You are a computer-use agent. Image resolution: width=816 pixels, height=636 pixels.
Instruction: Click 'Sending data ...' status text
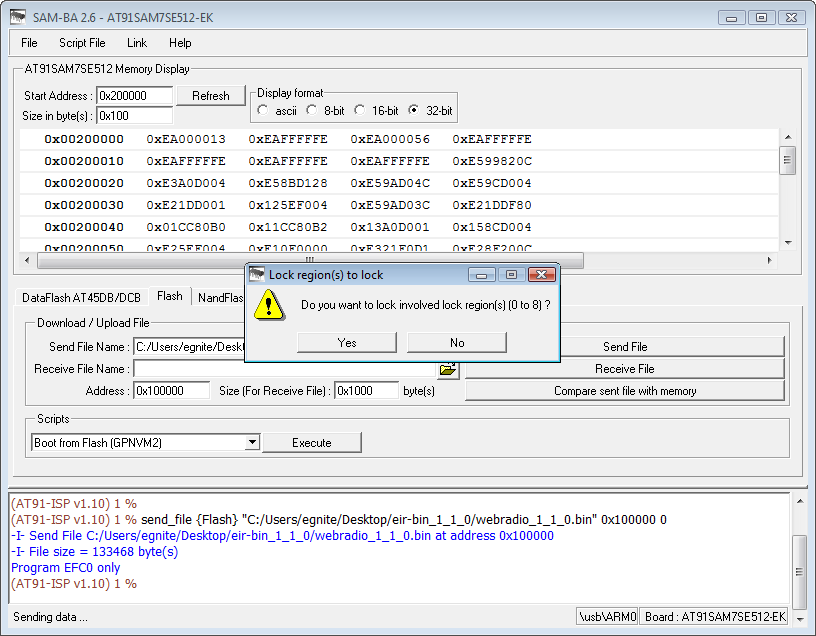click(50, 617)
